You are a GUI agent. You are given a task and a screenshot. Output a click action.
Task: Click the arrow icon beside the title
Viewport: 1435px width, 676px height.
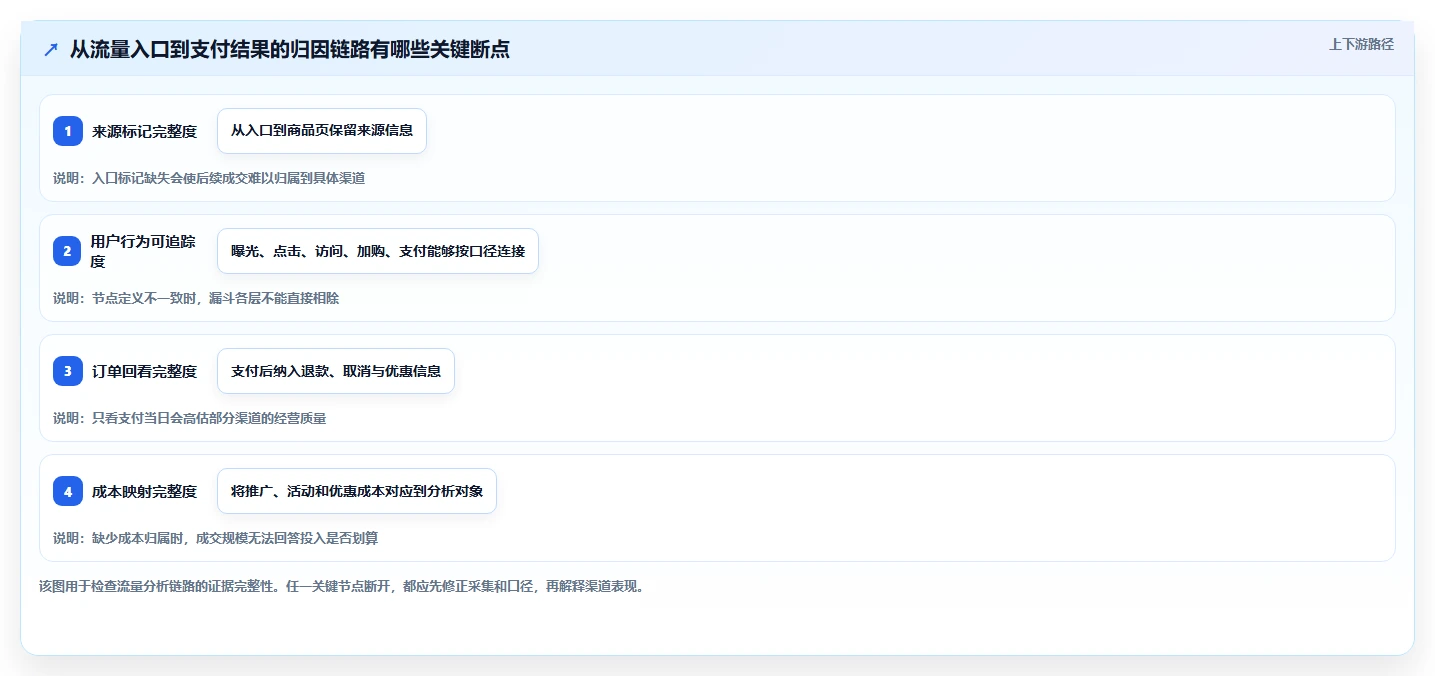pyautogui.click(x=51, y=49)
